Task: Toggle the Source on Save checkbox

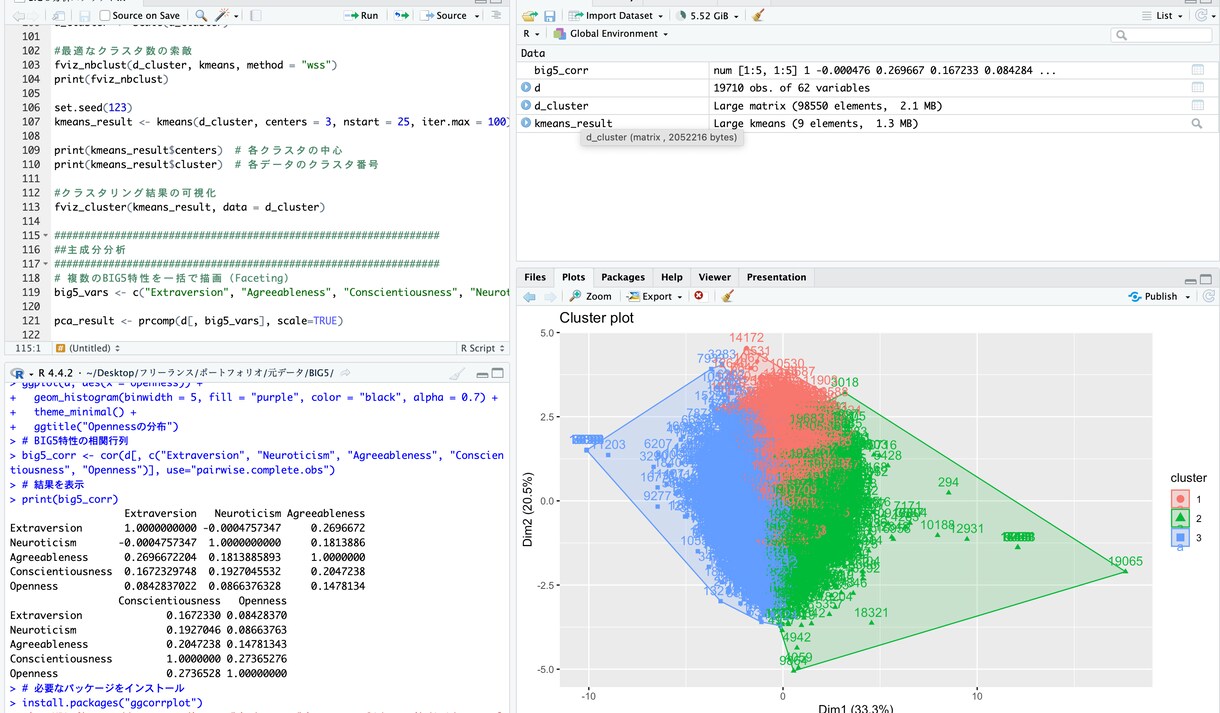Action: 106,16
